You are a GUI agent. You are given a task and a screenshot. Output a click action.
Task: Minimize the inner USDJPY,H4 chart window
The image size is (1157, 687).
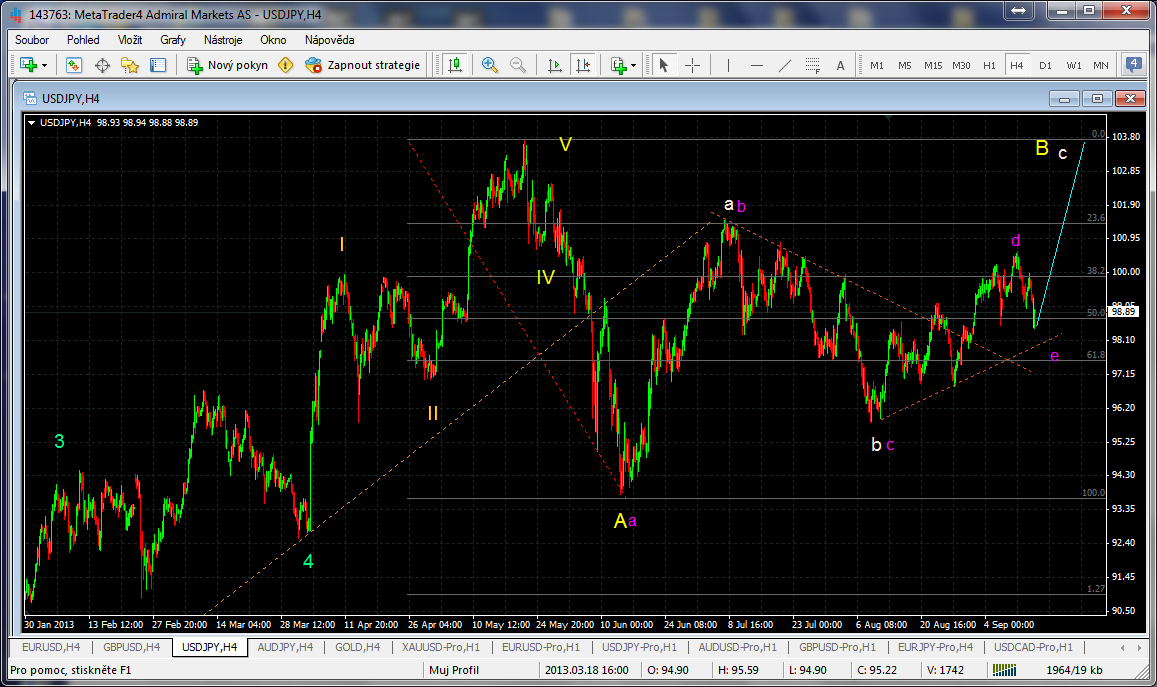click(x=1064, y=98)
